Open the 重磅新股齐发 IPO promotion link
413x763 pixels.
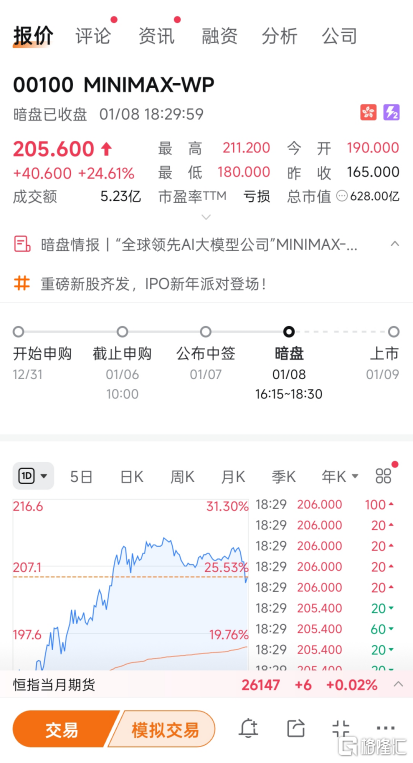point(154,283)
